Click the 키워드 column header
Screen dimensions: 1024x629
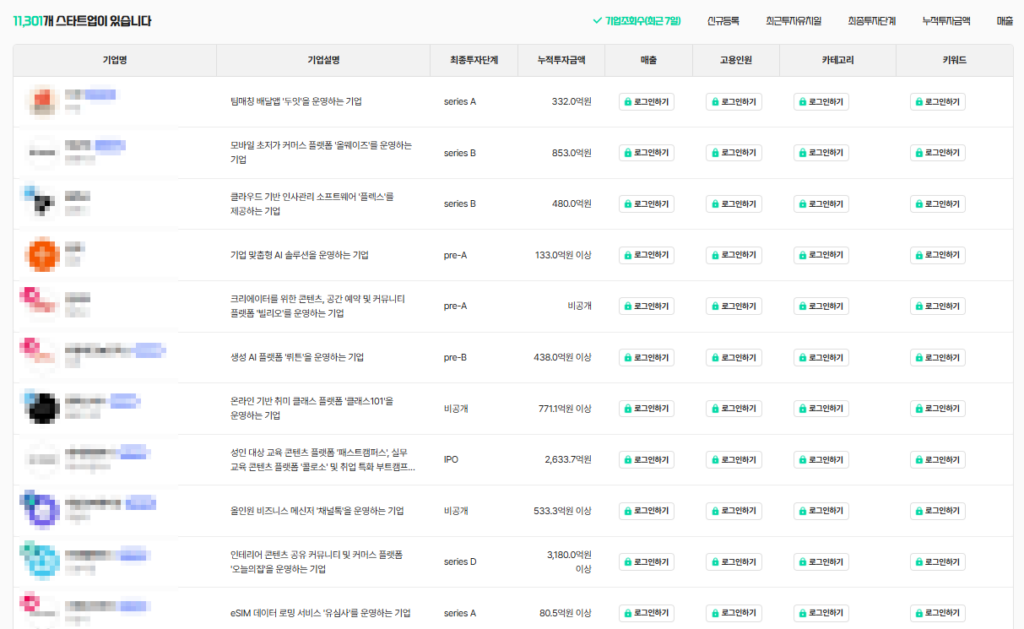954,60
